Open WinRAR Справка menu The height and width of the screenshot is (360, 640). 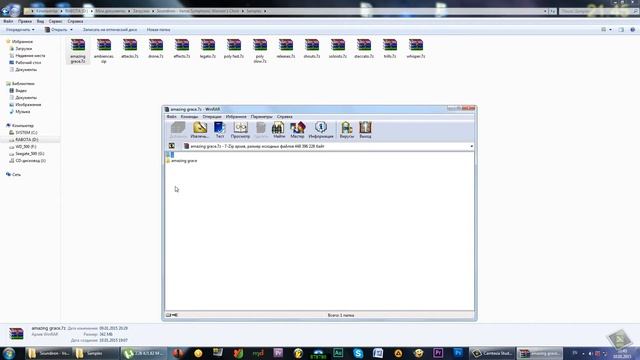(x=284, y=117)
